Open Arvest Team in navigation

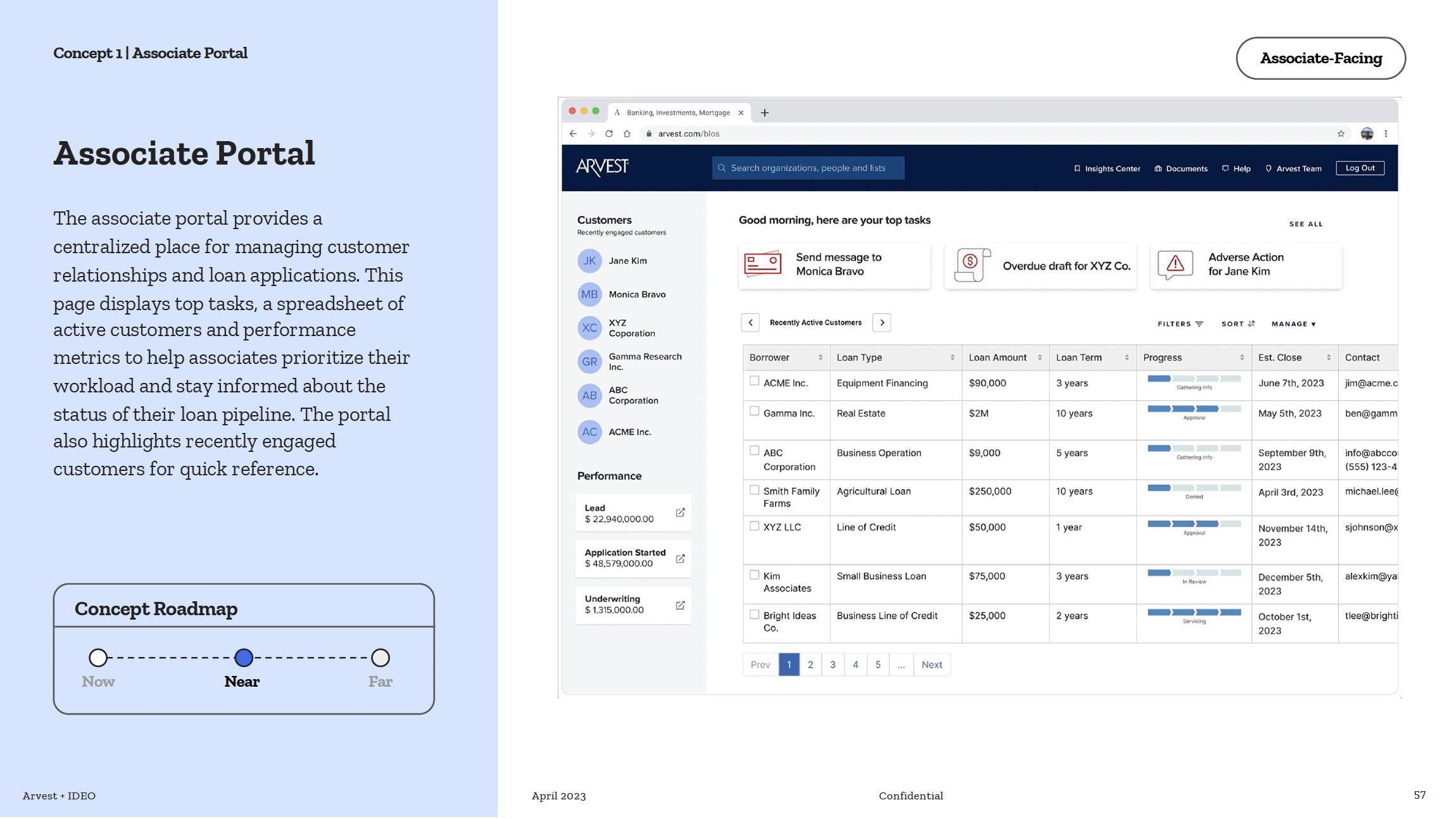(x=1293, y=169)
